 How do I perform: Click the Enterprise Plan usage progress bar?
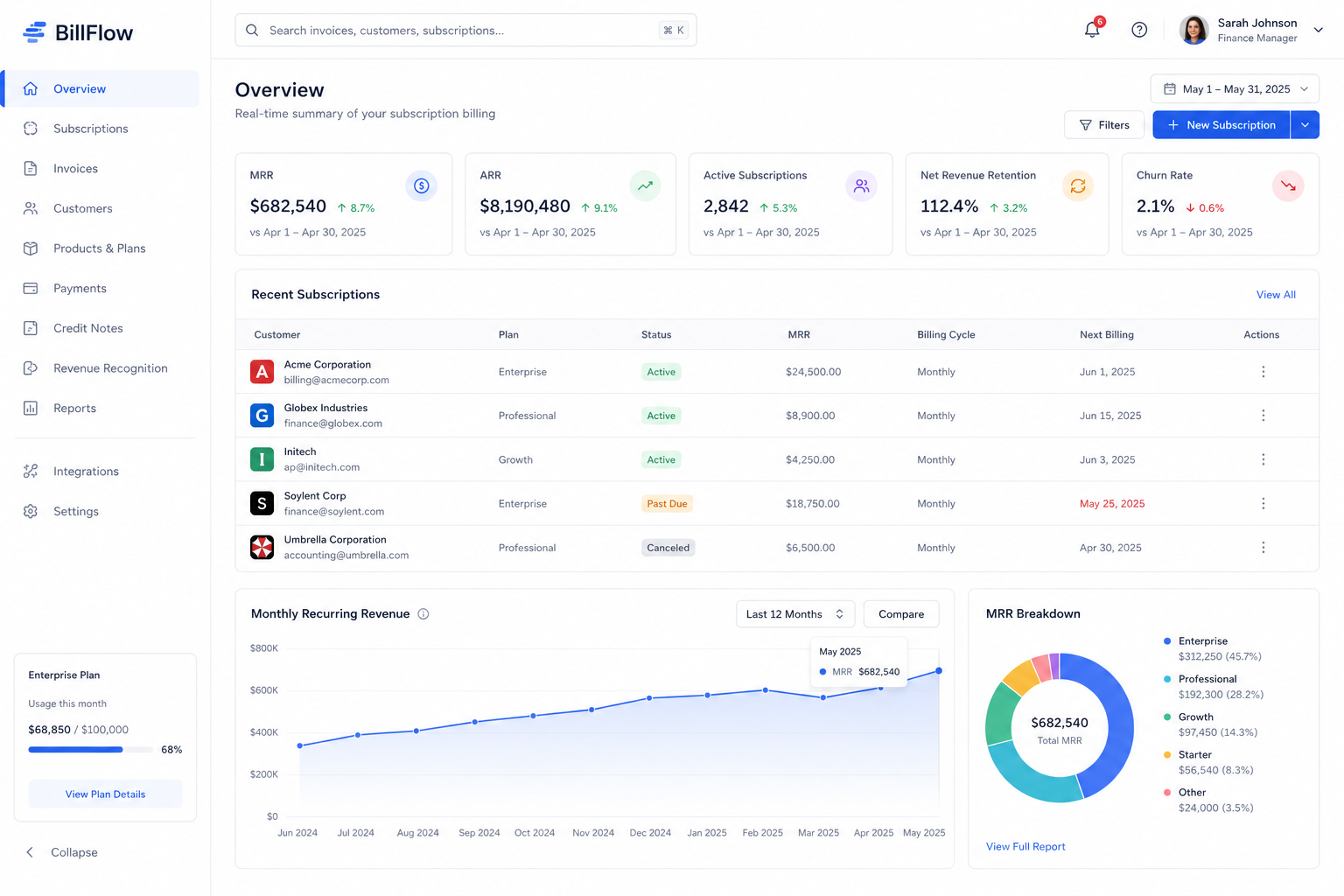(90, 750)
